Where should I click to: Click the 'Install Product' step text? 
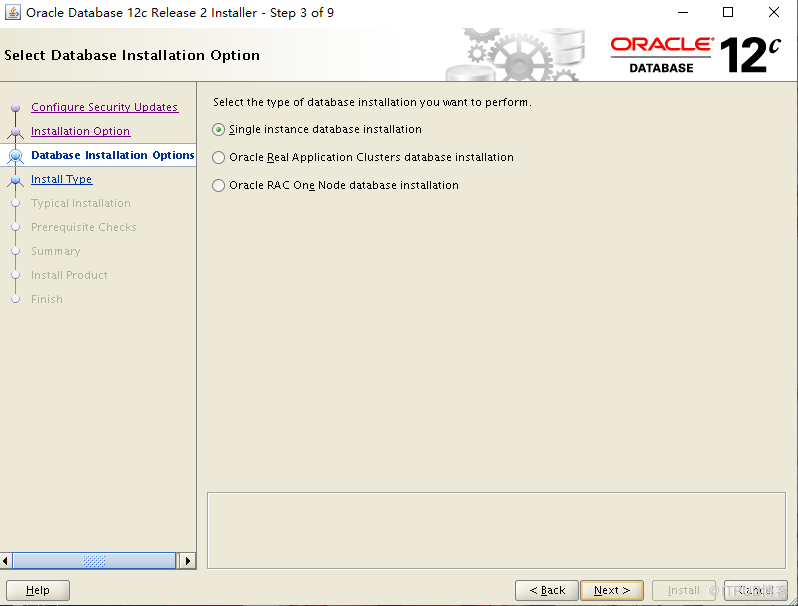click(69, 275)
